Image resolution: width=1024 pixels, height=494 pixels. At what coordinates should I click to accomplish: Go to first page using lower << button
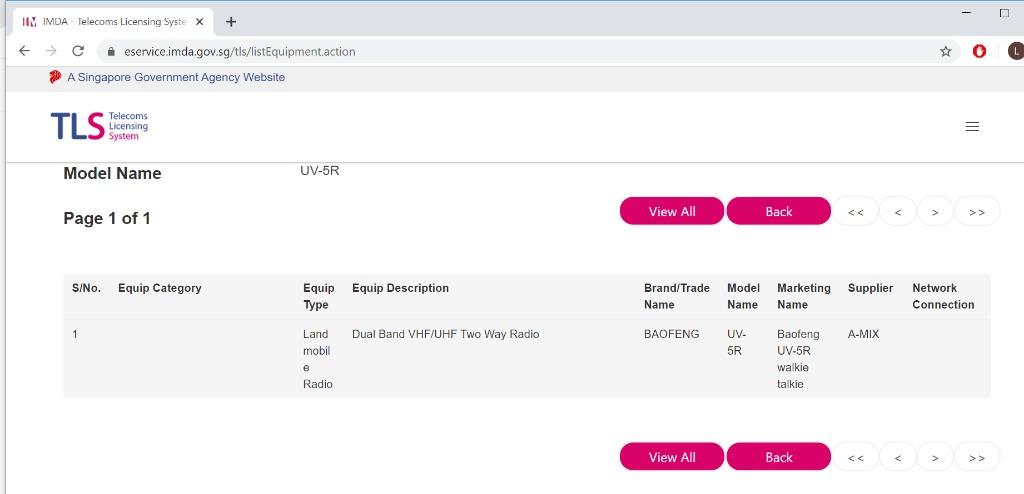pyautogui.click(x=856, y=457)
